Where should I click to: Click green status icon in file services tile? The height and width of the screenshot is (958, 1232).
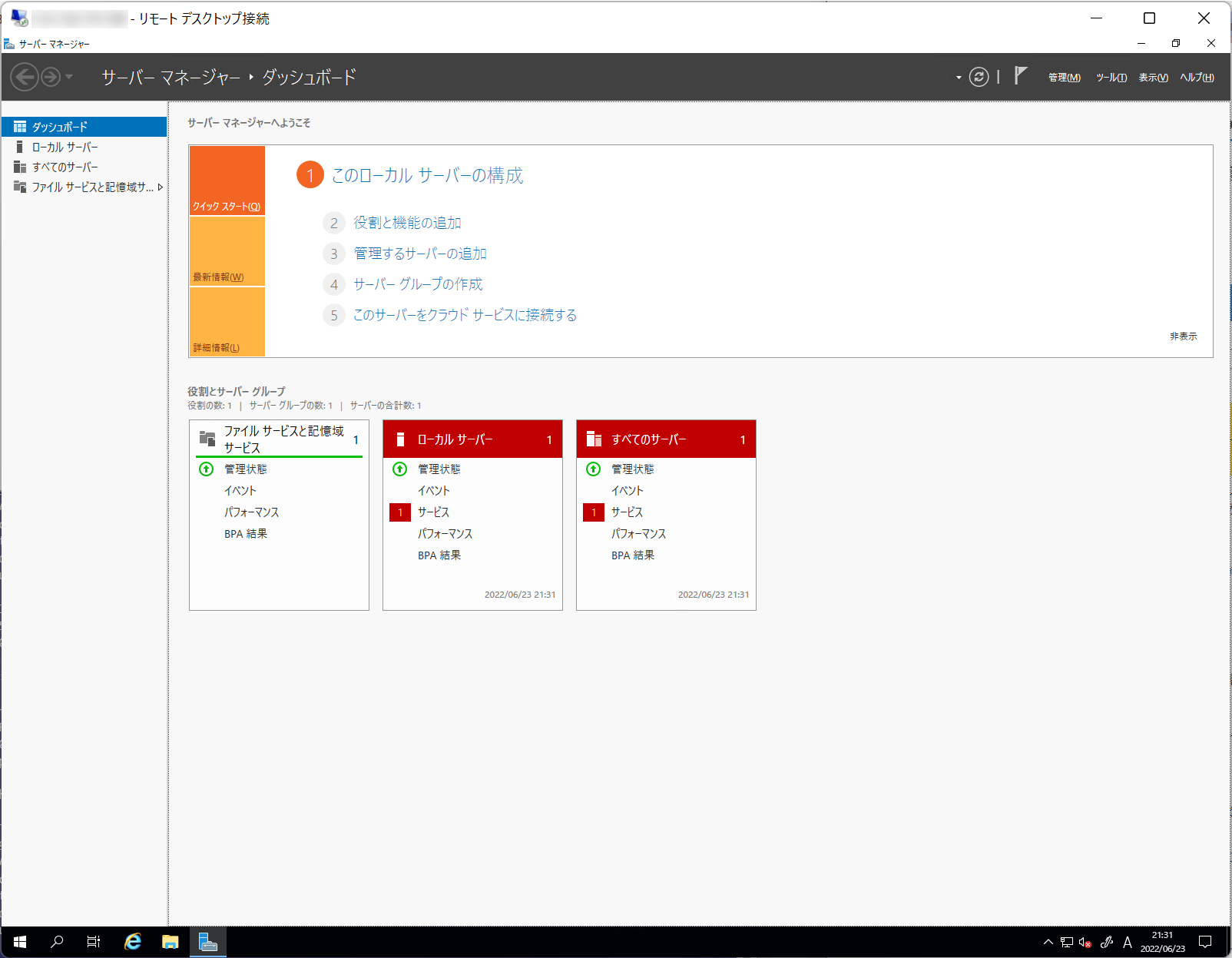click(x=206, y=469)
